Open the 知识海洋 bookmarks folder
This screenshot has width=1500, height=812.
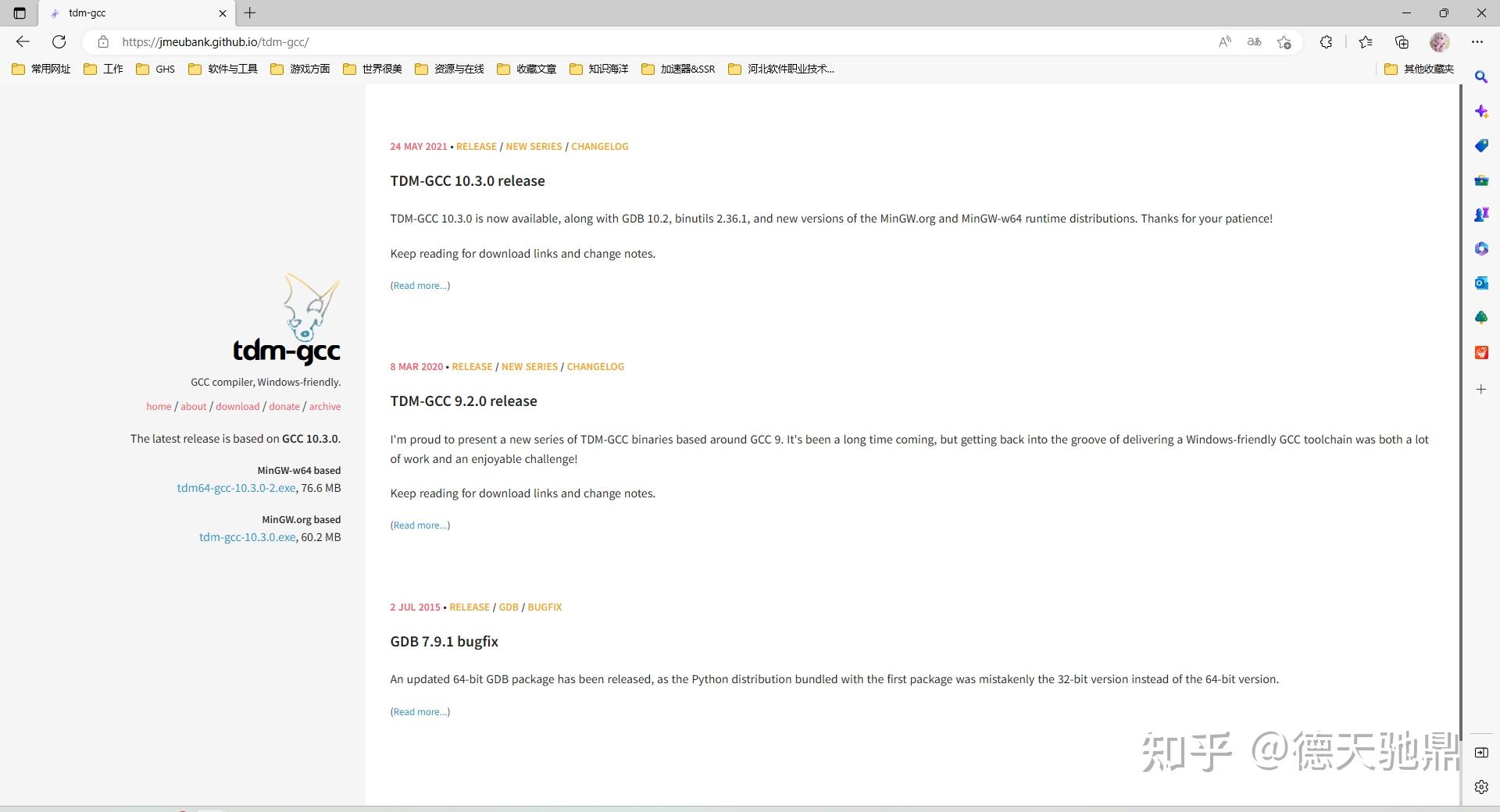(599, 69)
